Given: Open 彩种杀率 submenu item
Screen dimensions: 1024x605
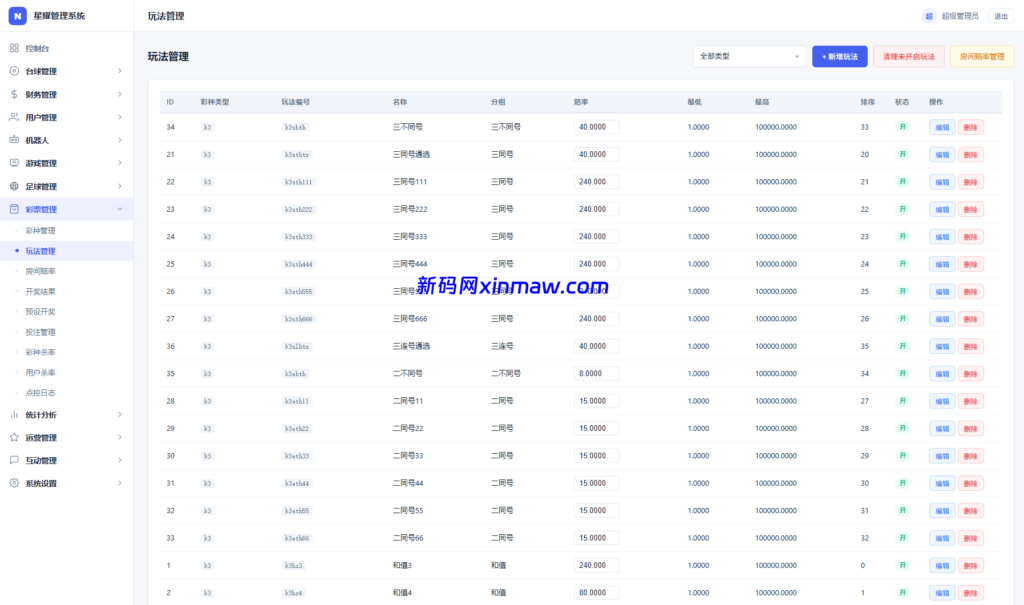Looking at the screenshot, I should click(40, 352).
